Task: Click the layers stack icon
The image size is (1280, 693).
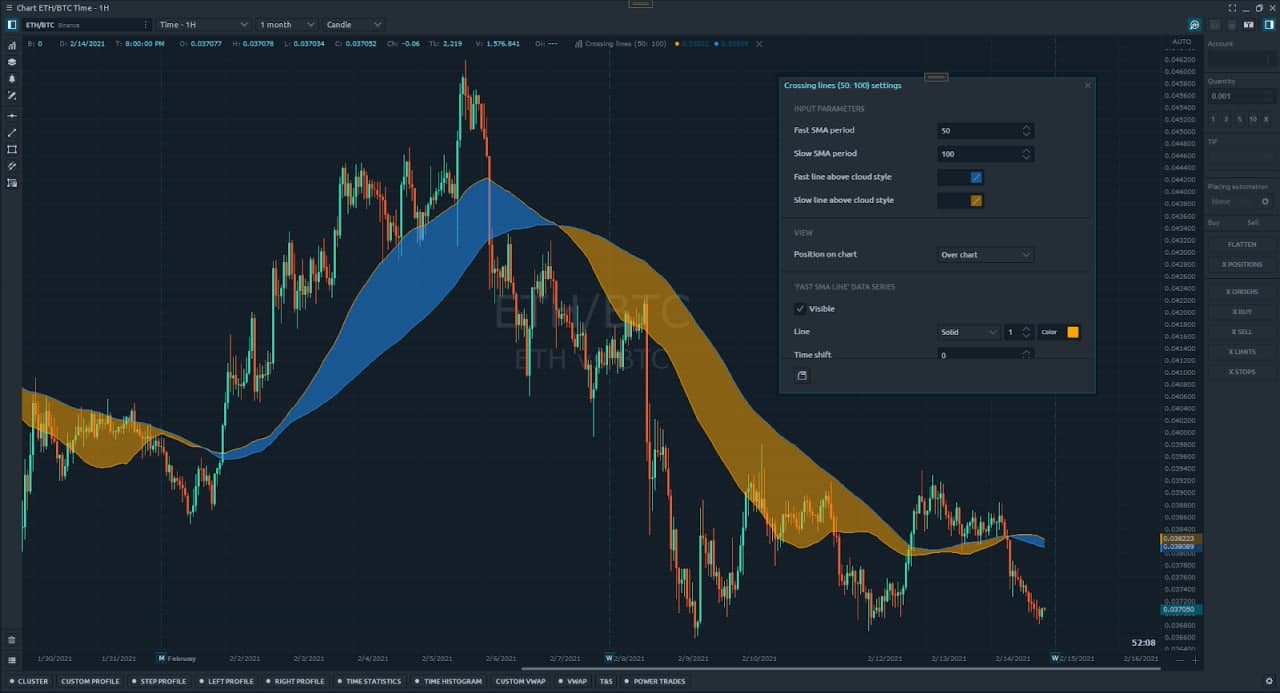Action: click(x=12, y=61)
